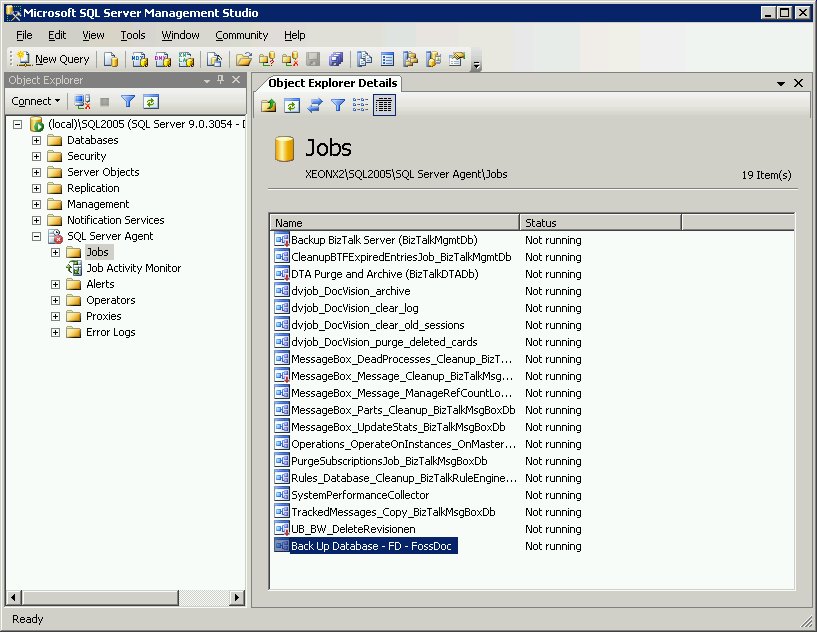Open the Properties Window toolbar icon
Image resolution: width=817 pixels, height=632 pixels.
click(x=457, y=59)
